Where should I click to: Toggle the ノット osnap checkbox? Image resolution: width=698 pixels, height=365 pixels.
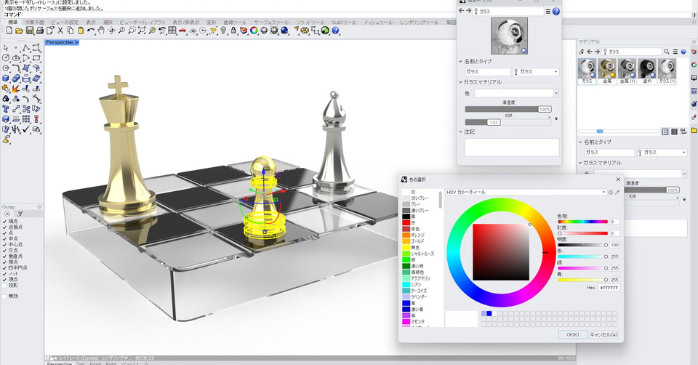5,274
